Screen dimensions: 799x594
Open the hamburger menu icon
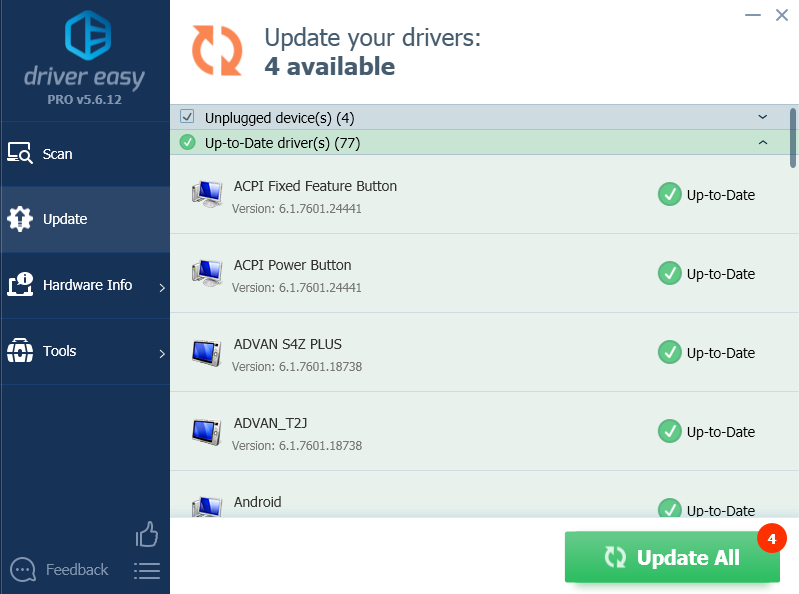147,571
